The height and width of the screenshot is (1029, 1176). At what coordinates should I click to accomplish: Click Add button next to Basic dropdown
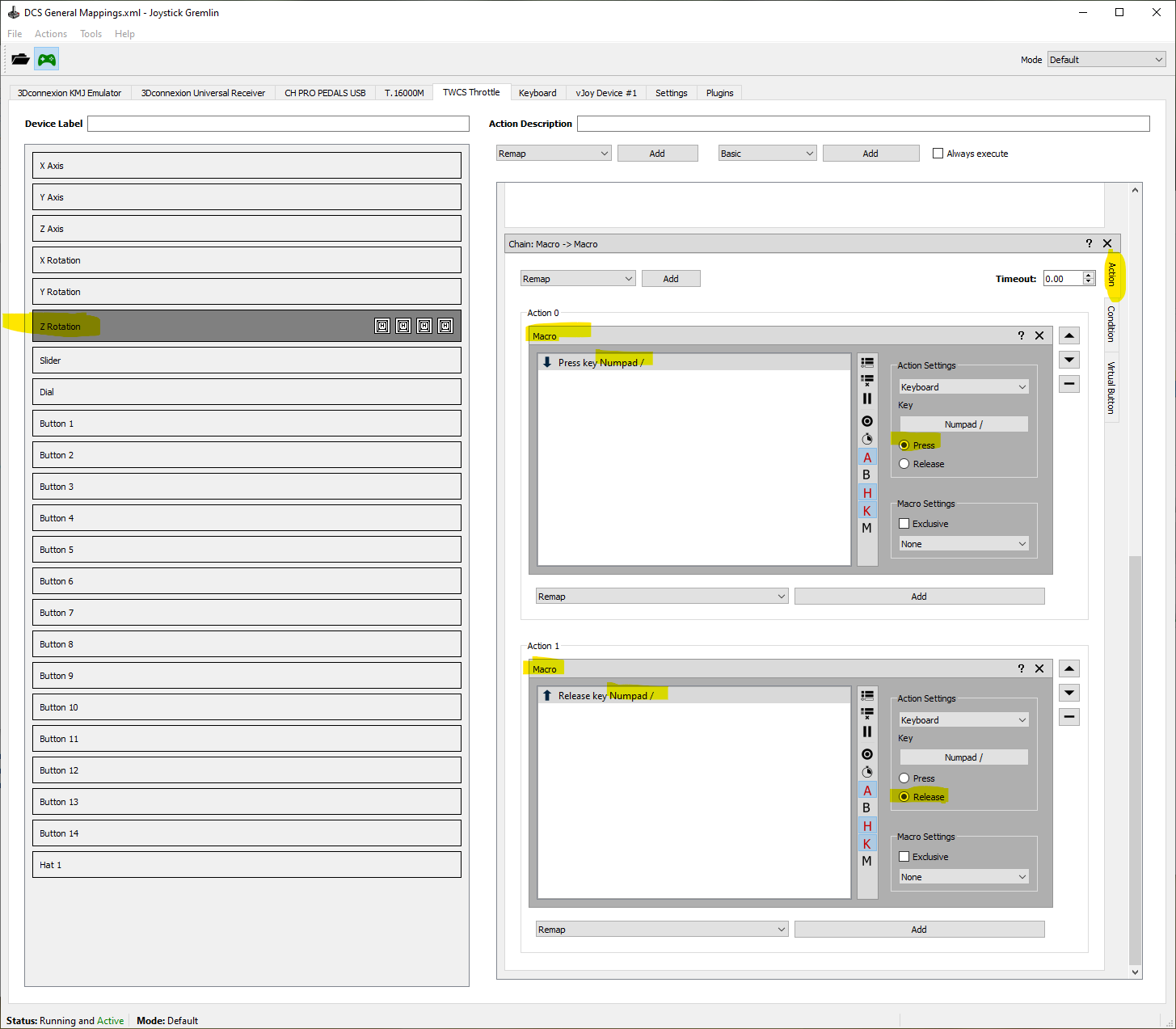[870, 154]
